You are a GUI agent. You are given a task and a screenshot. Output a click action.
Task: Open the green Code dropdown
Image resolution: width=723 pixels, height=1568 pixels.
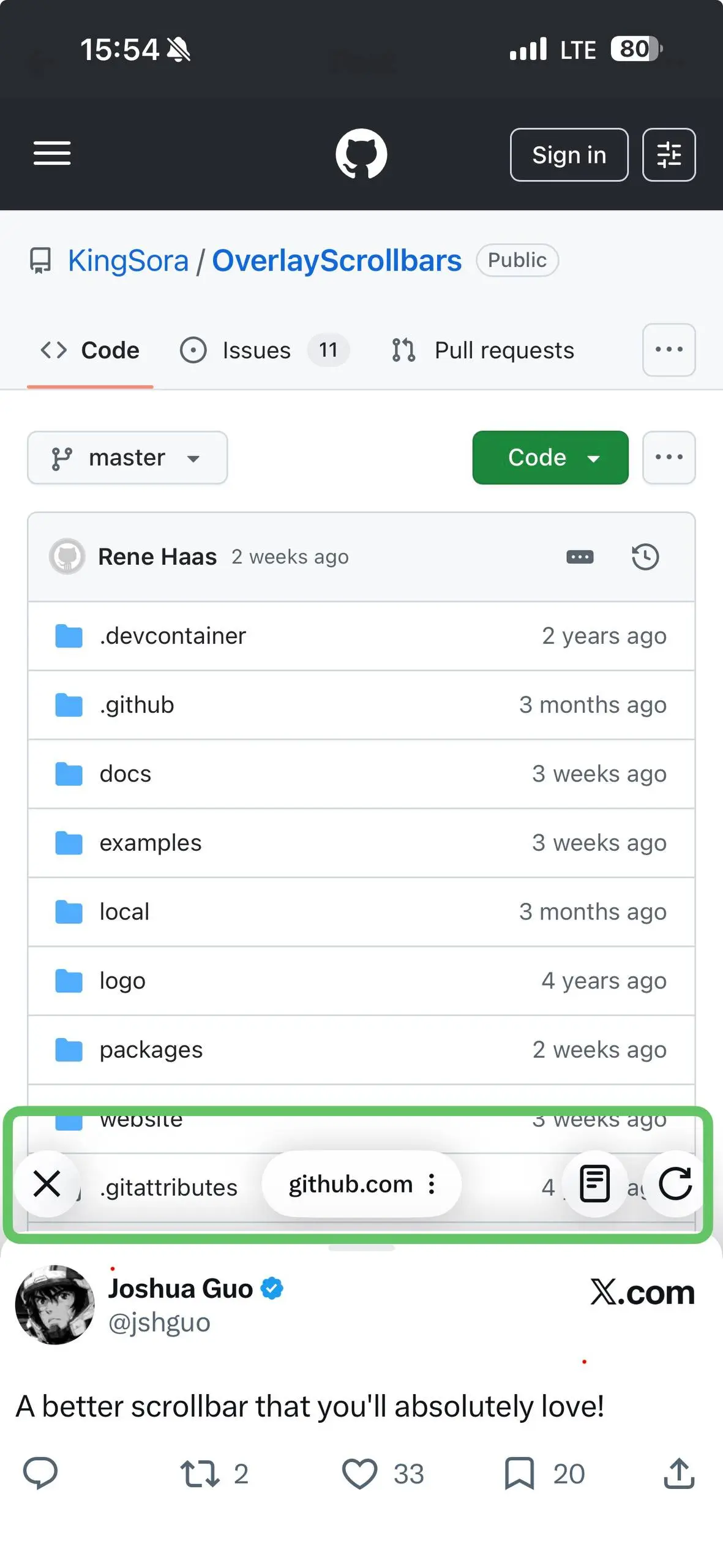[x=550, y=458]
